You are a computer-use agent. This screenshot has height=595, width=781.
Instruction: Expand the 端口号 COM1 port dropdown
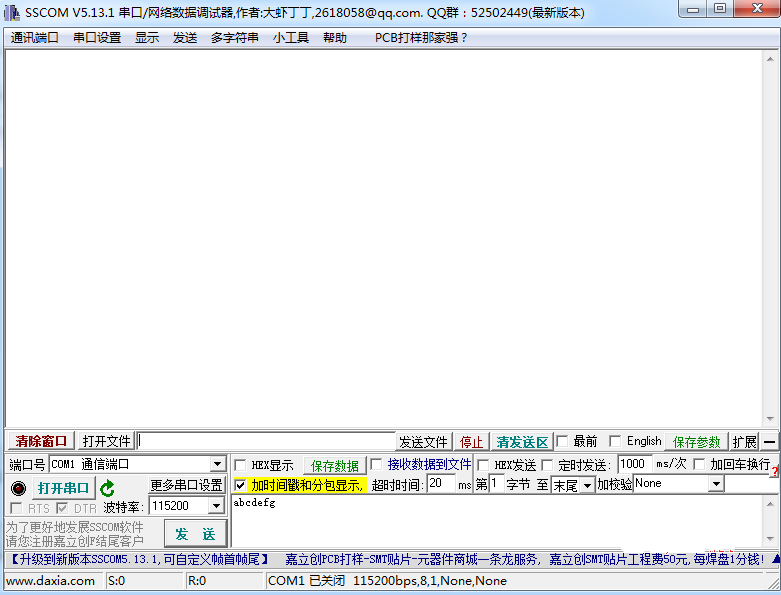(217, 465)
